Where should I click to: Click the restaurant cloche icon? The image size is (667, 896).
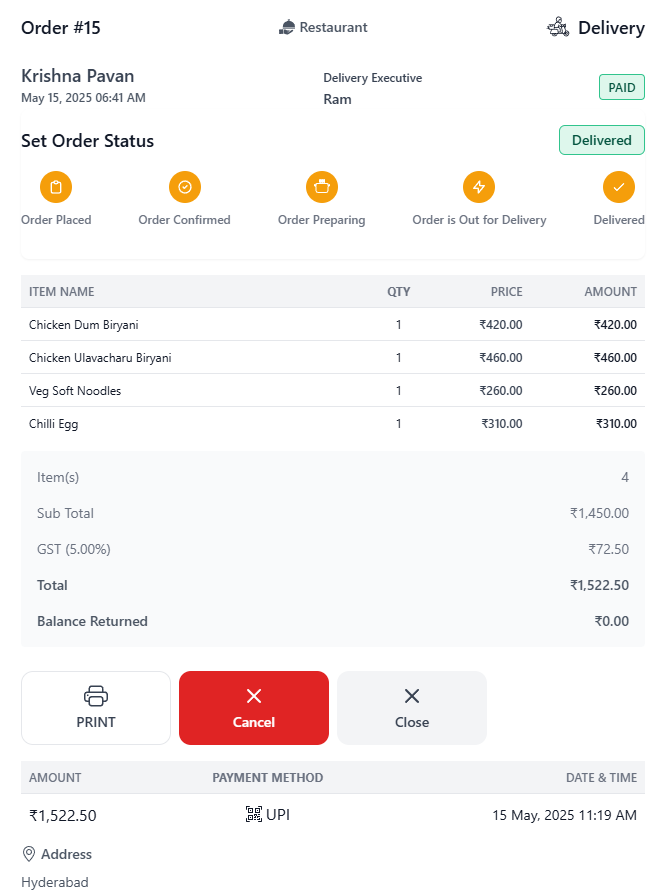pos(287,27)
